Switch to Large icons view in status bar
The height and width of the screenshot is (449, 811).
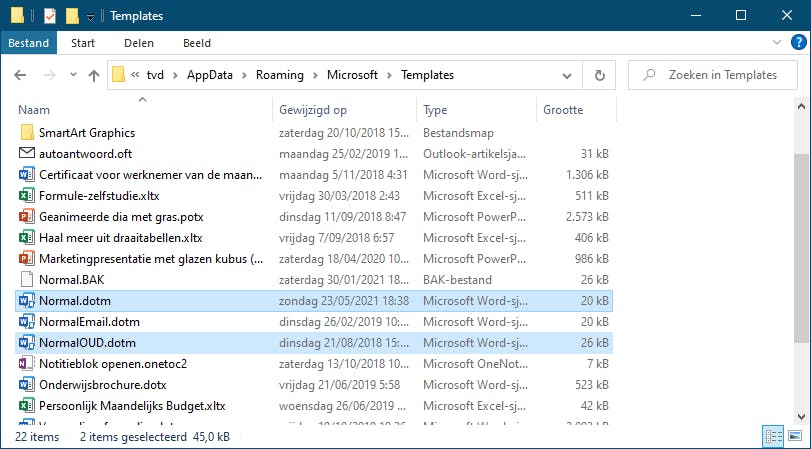(x=794, y=436)
